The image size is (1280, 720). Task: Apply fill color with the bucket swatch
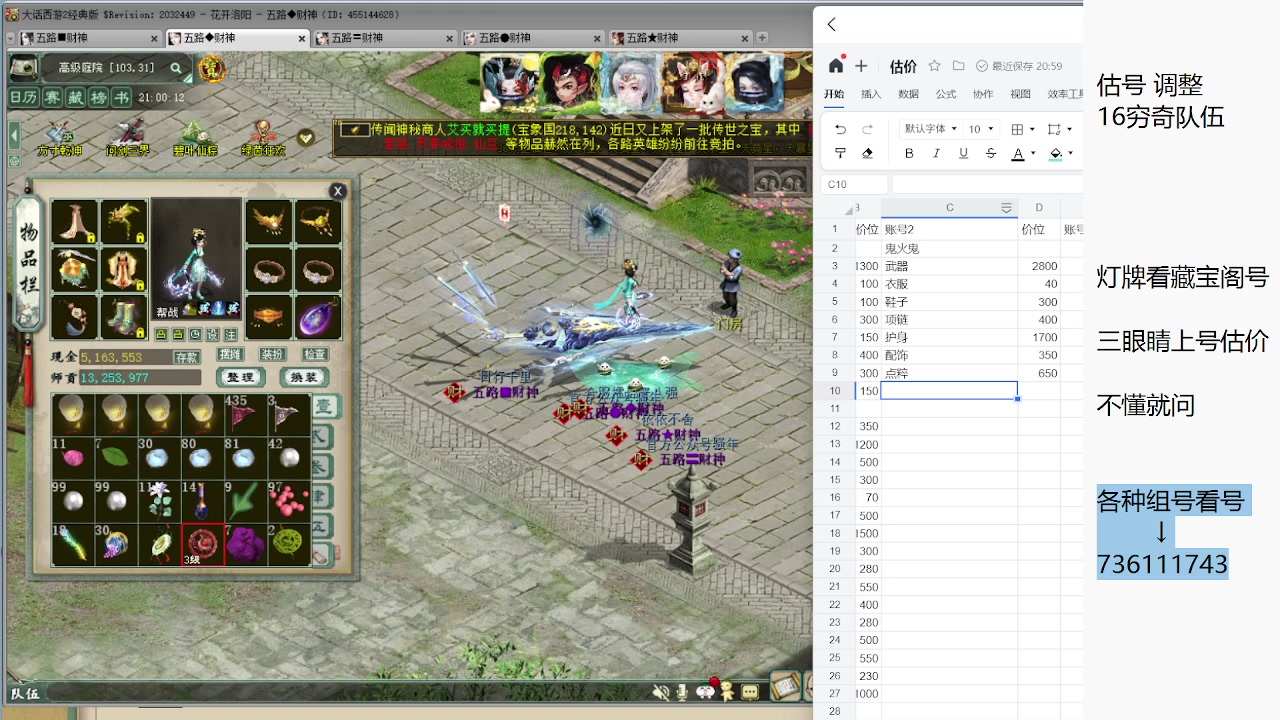1055,154
